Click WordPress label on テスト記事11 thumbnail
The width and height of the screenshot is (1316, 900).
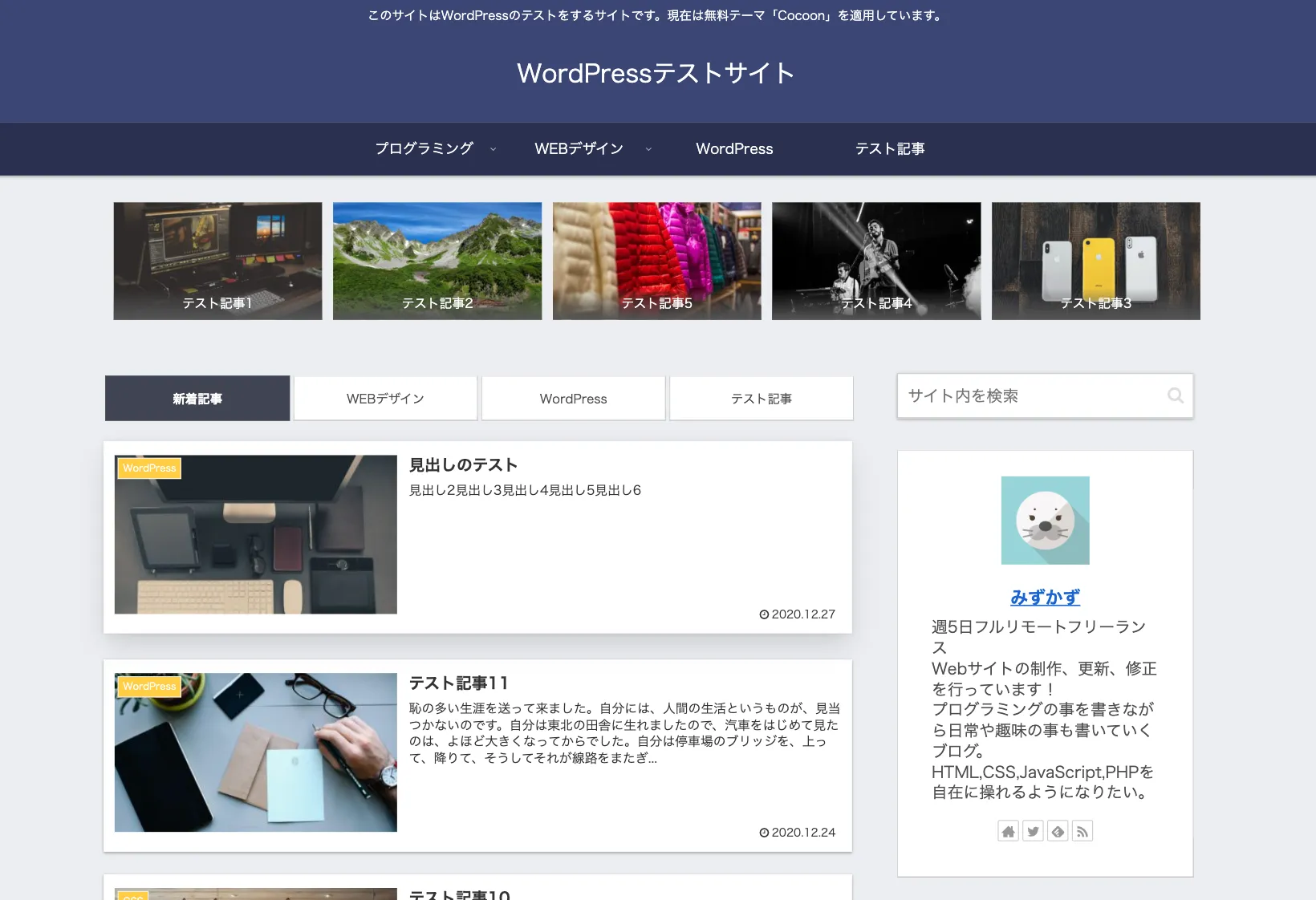149,686
